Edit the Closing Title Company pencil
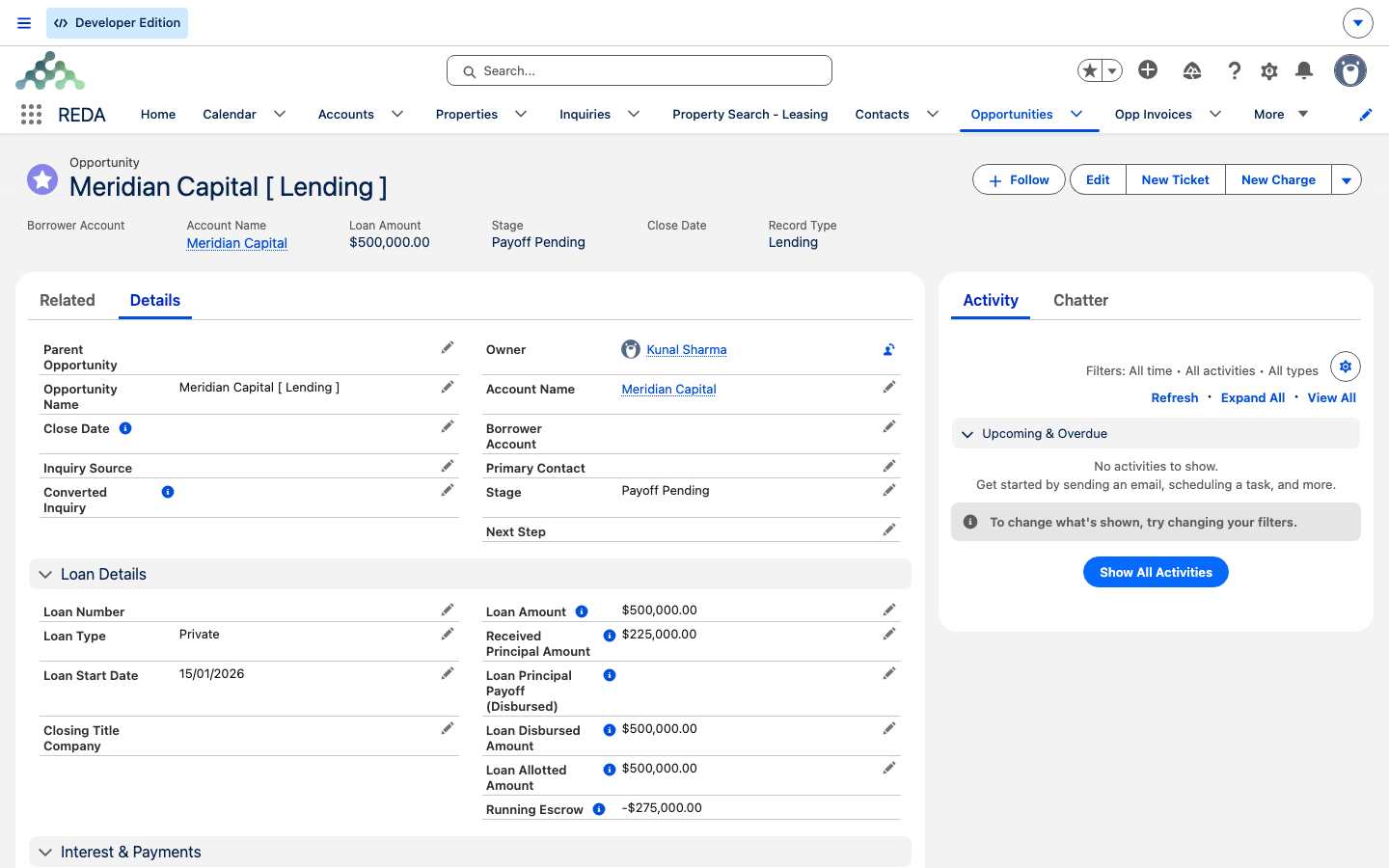This screenshot has height=868, width=1389. (x=448, y=729)
